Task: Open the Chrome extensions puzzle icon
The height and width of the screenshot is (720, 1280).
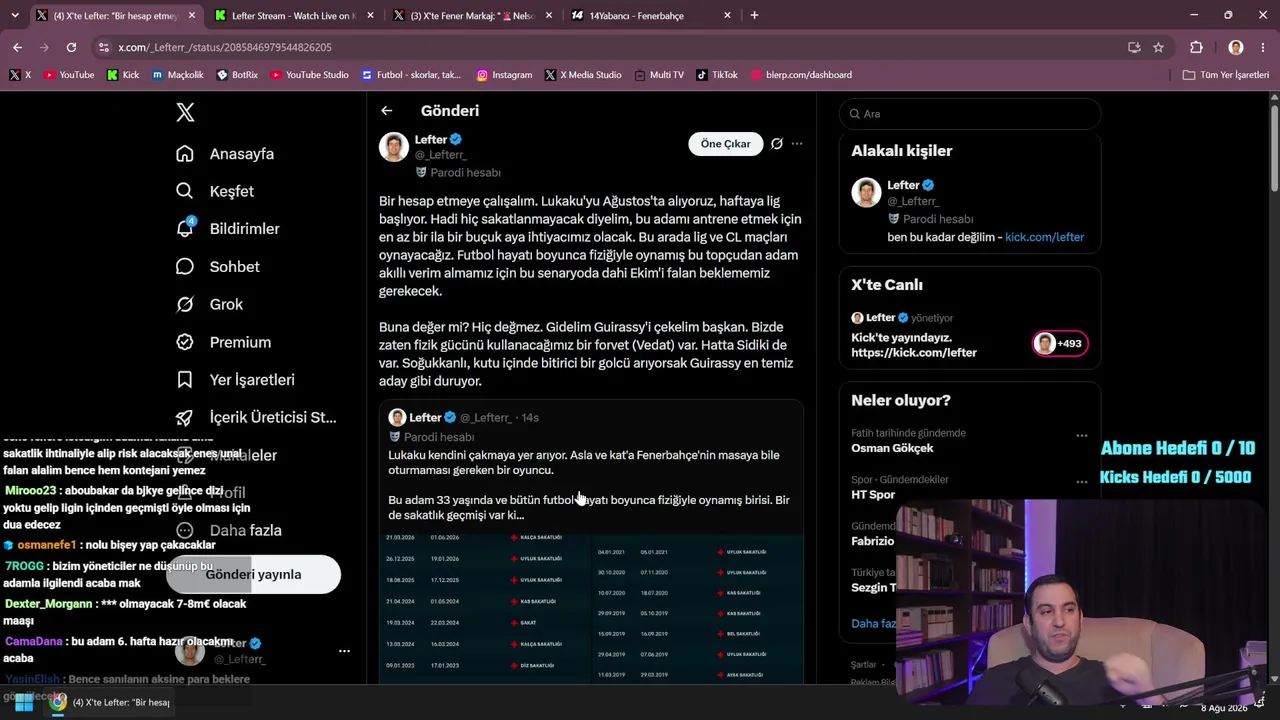Action: coord(1196,47)
